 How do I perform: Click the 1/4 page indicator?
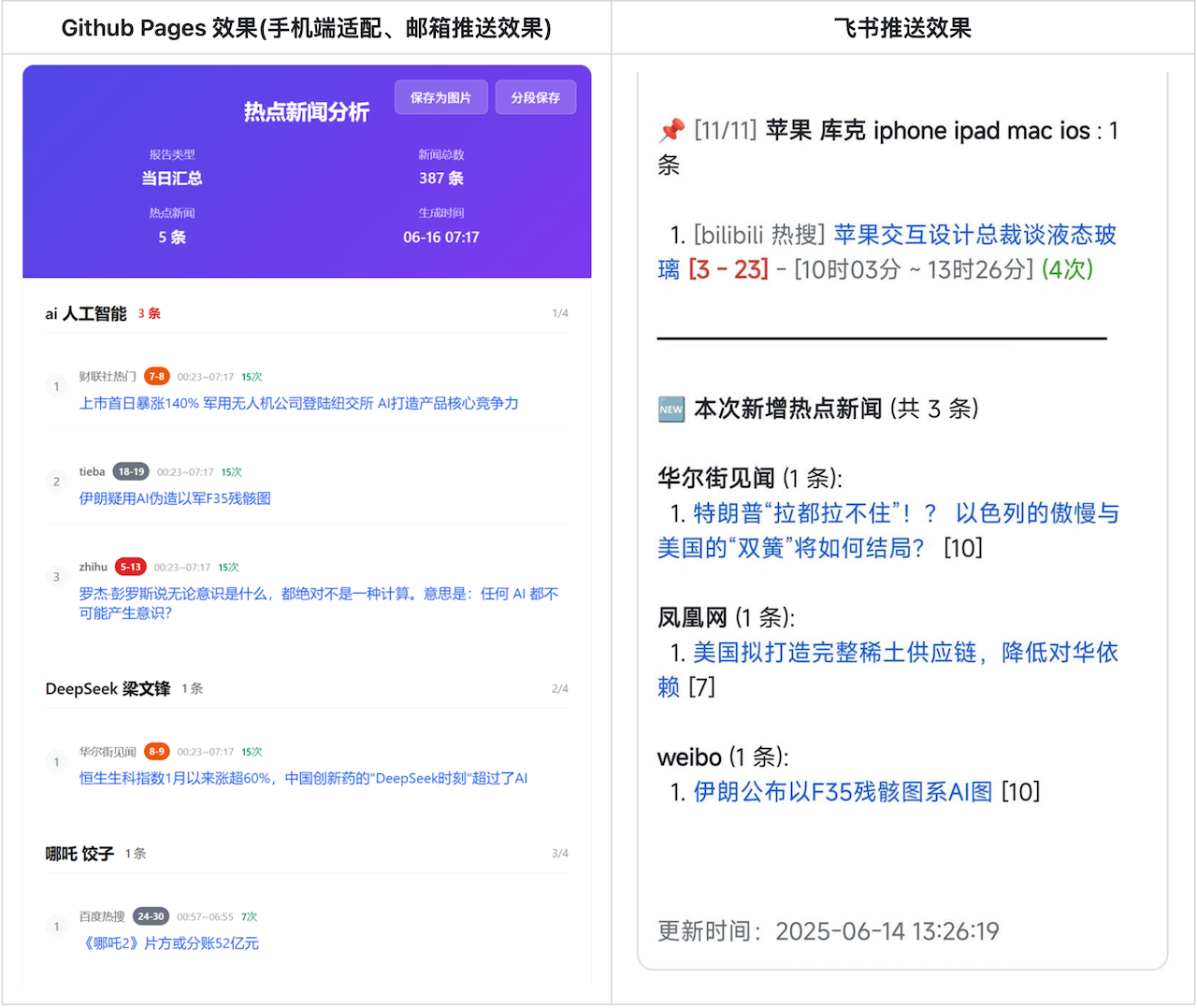[559, 313]
